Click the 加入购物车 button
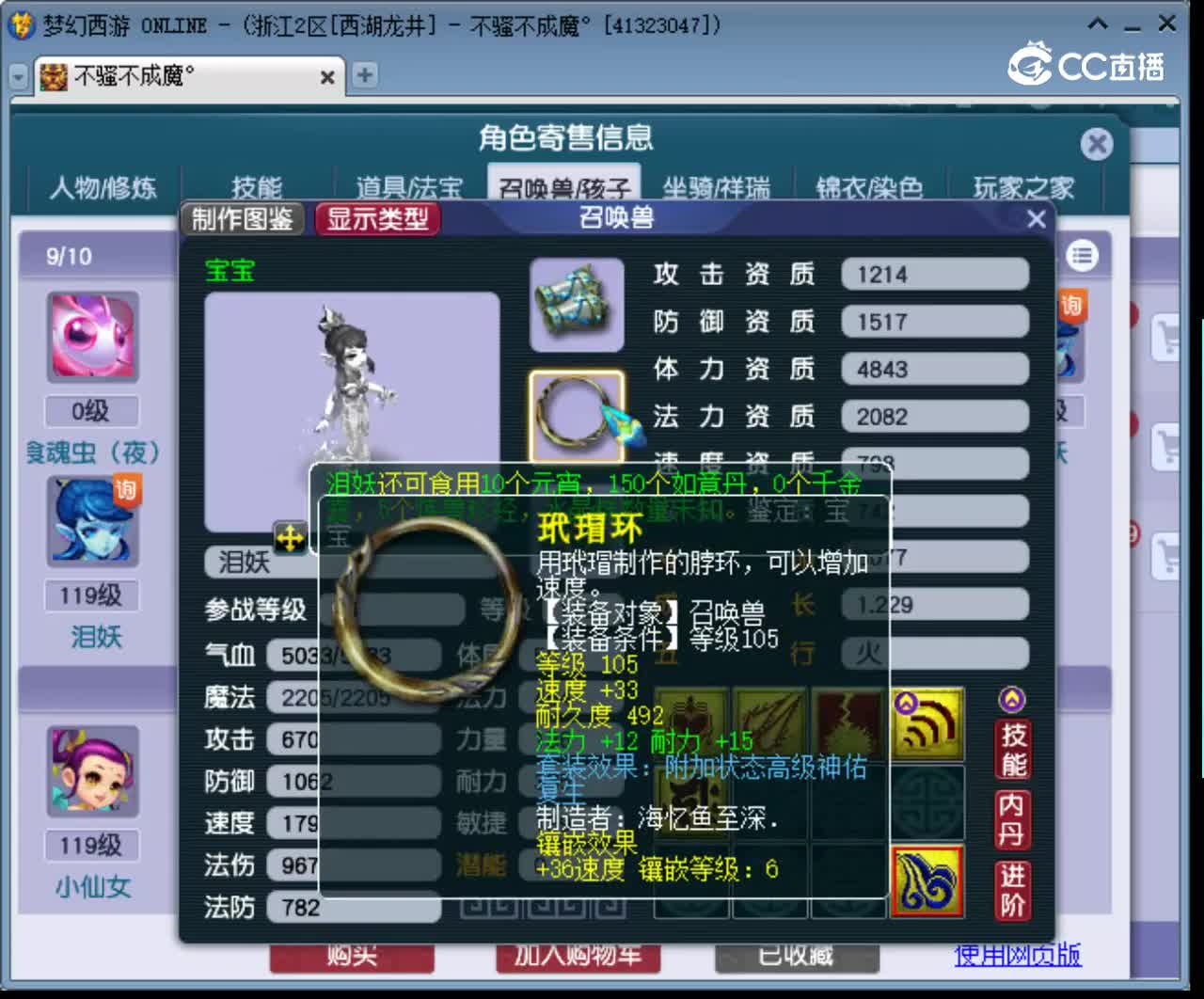 click(578, 956)
